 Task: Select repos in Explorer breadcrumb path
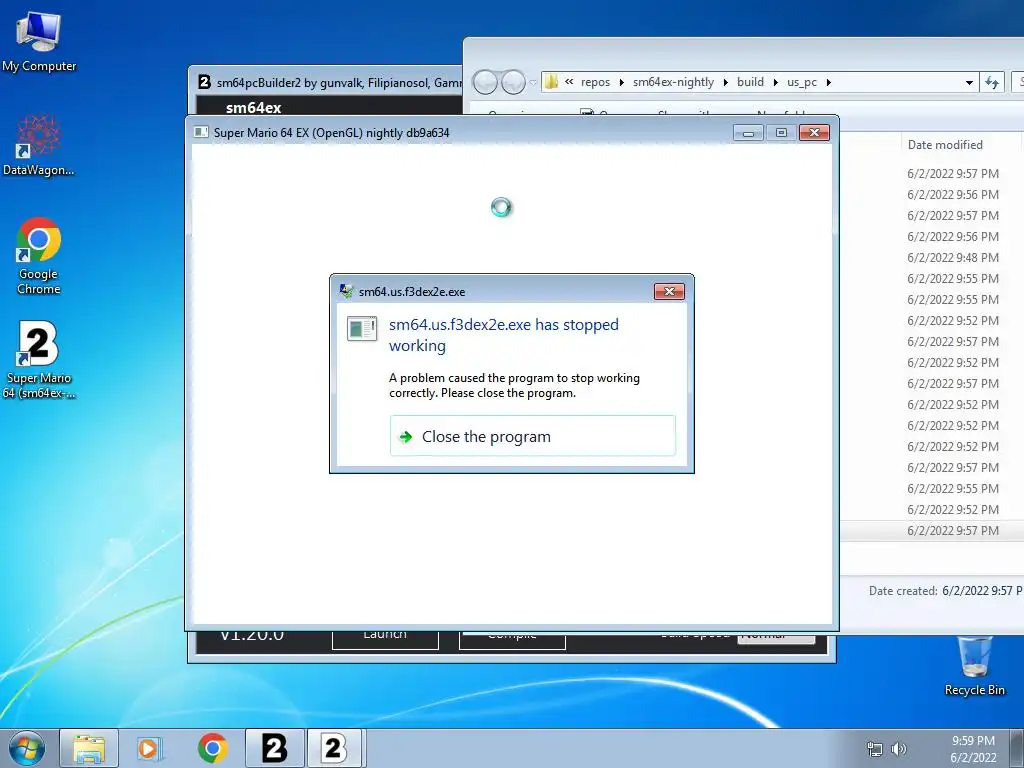(595, 82)
